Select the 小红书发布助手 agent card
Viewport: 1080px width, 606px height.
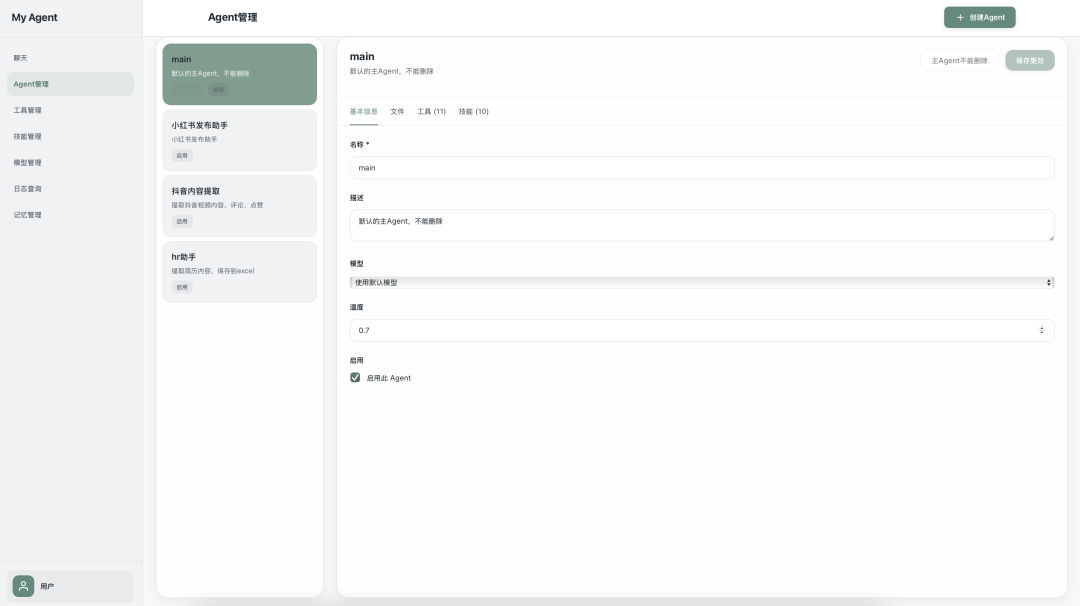pyautogui.click(x=239, y=140)
